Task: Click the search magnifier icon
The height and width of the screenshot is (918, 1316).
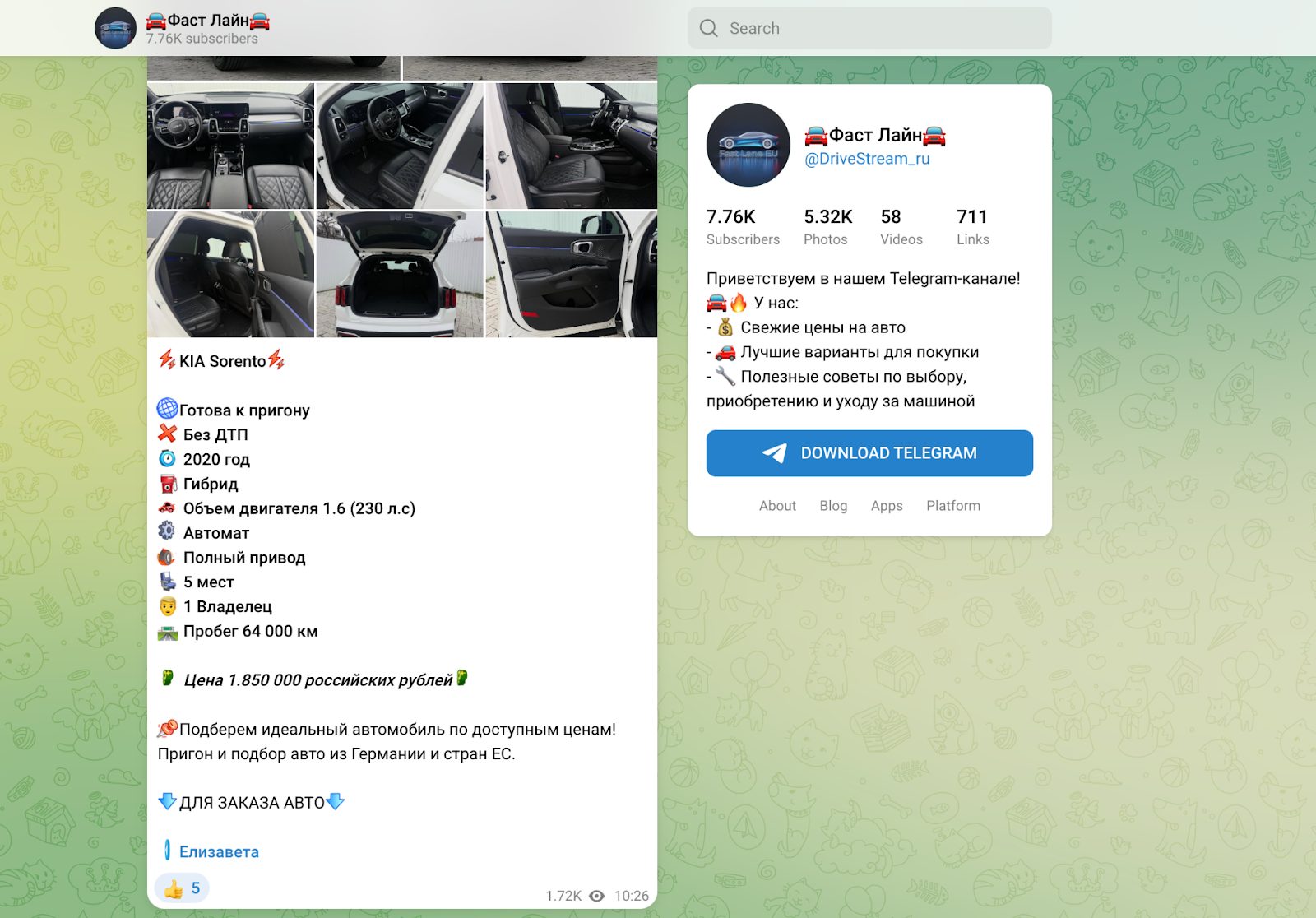Action: (708, 28)
